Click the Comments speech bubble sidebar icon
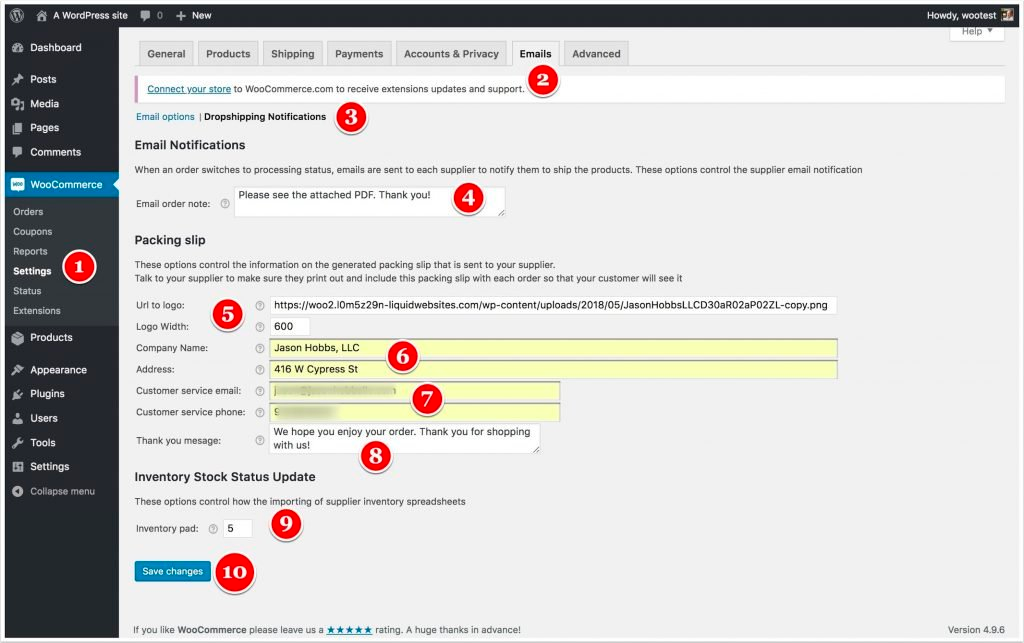The width and height of the screenshot is (1024, 643). (18, 152)
